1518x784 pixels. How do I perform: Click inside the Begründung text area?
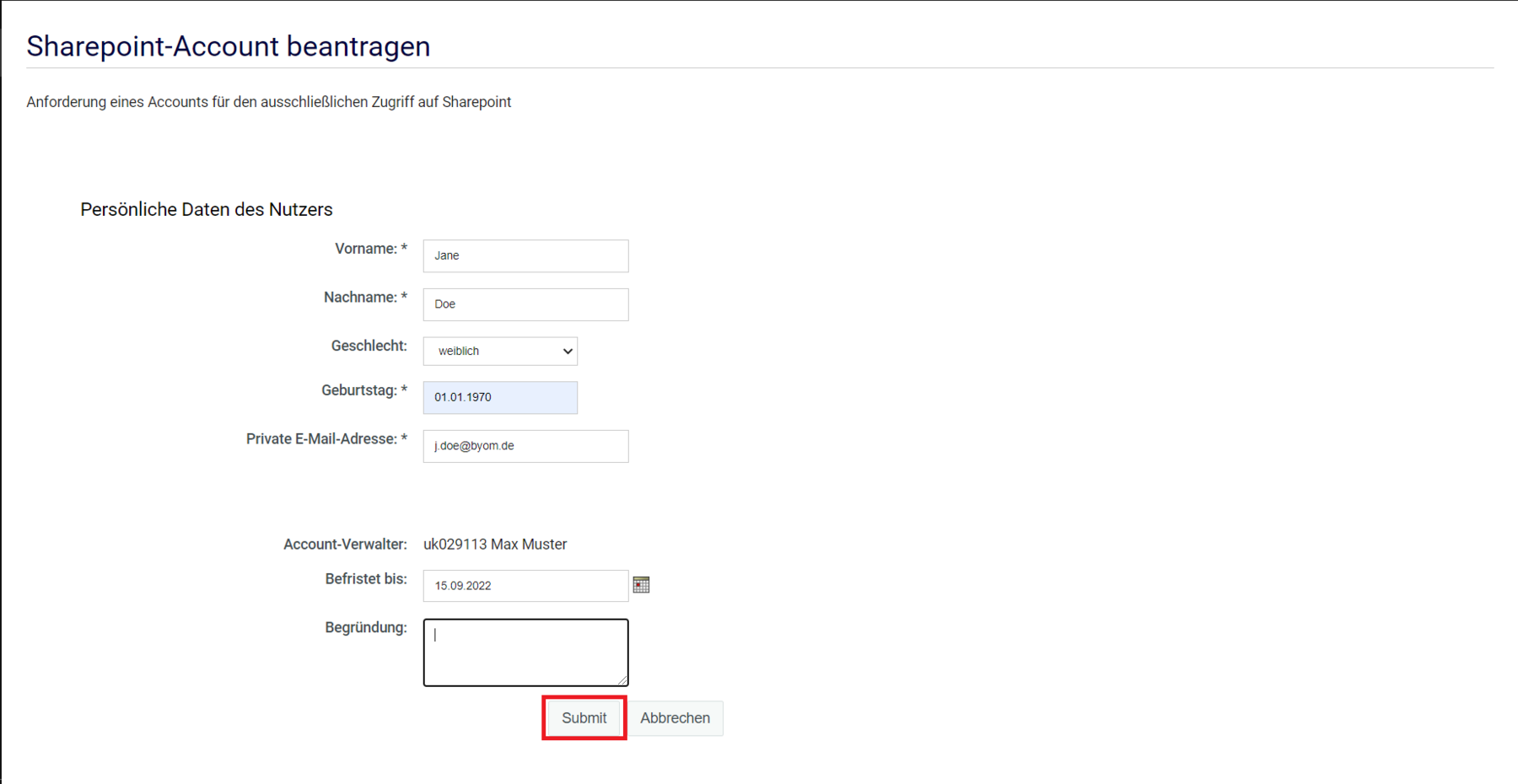(525, 652)
